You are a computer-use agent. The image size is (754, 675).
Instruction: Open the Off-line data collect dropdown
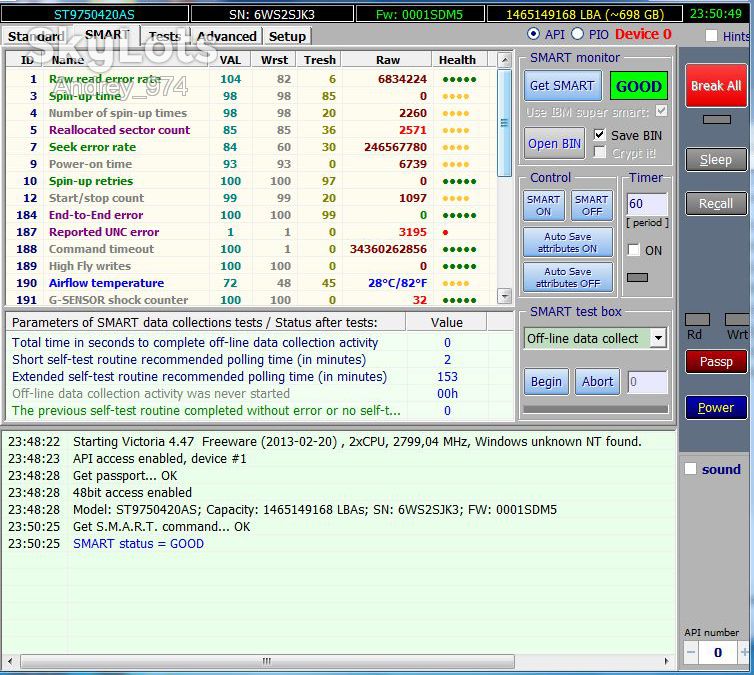(658, 338)
